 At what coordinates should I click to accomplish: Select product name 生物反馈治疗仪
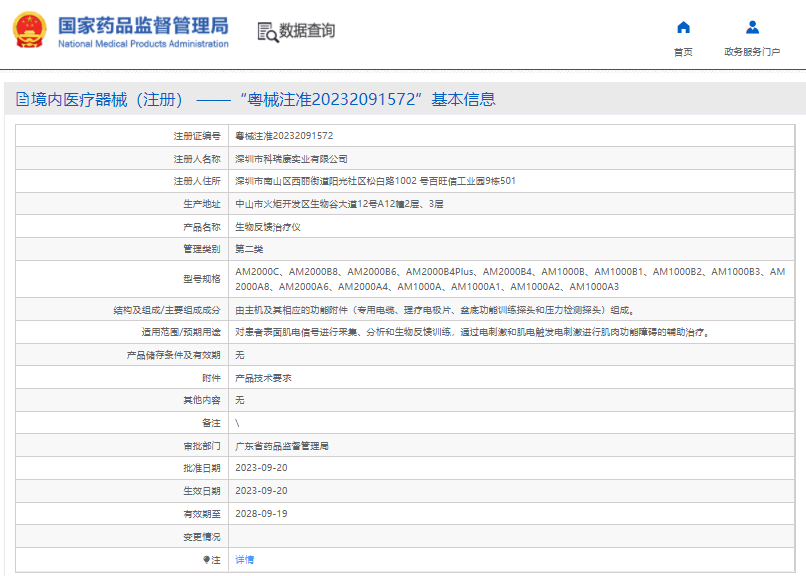pyautogui.click(x=268, y=227)
